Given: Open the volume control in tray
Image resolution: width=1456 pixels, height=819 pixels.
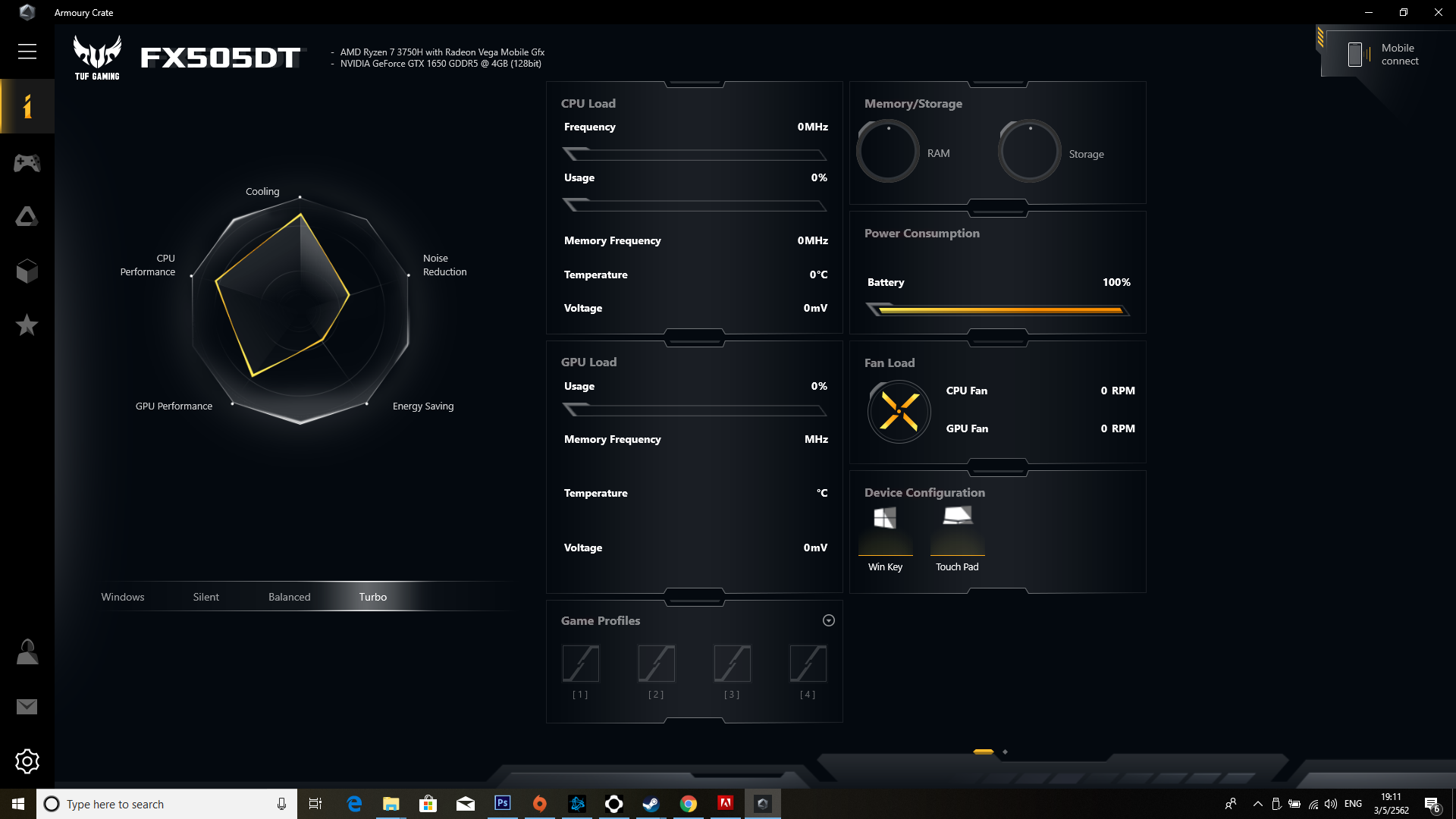Looking at the screenshot, I should 1331,804.
